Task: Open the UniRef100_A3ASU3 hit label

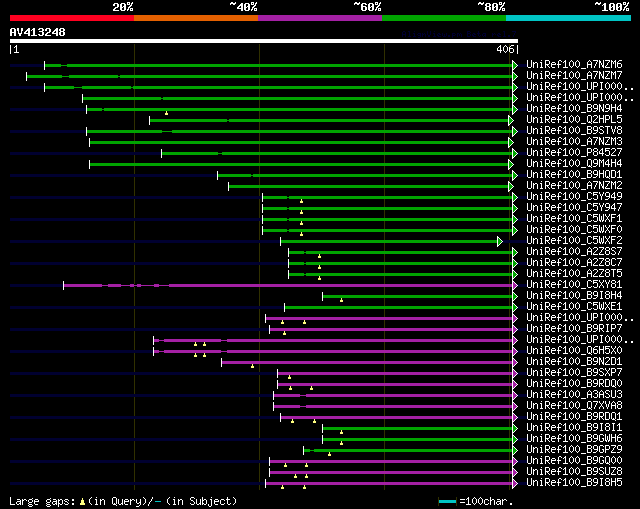Action: [574, 395]
